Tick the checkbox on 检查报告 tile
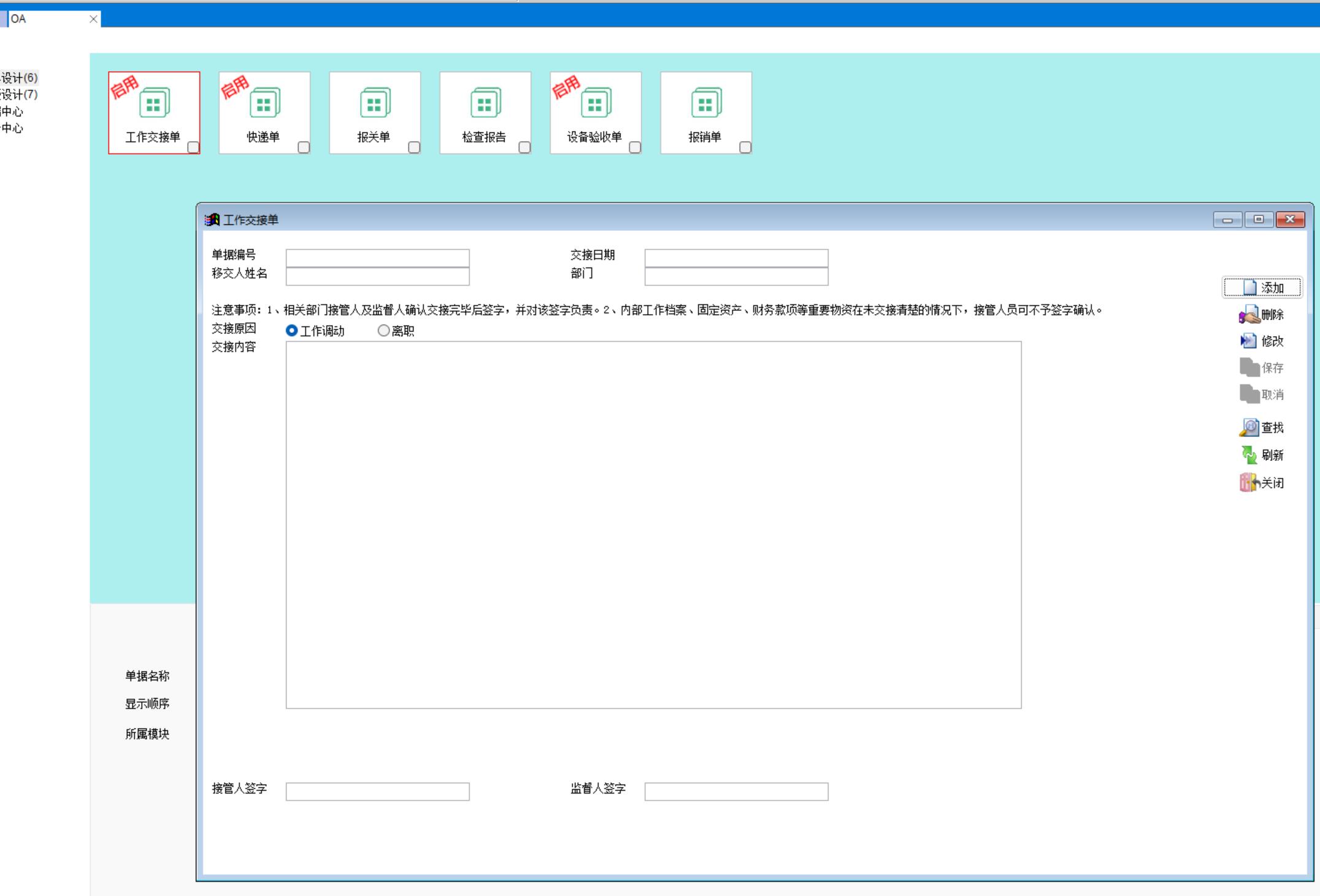The height and width of the screenshot is (896, 1320). click(524, 147)
